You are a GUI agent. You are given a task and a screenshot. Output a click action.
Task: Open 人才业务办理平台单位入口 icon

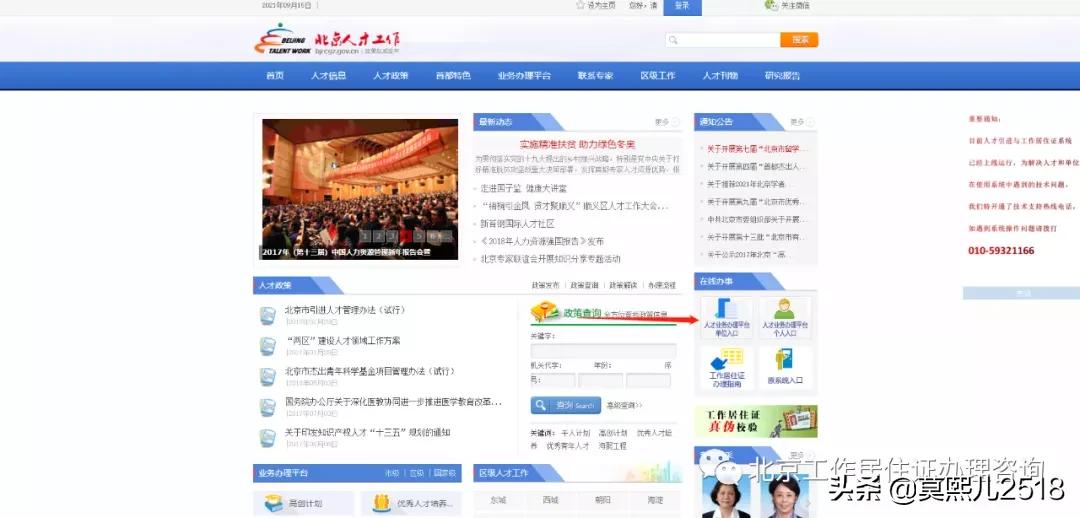726,308
